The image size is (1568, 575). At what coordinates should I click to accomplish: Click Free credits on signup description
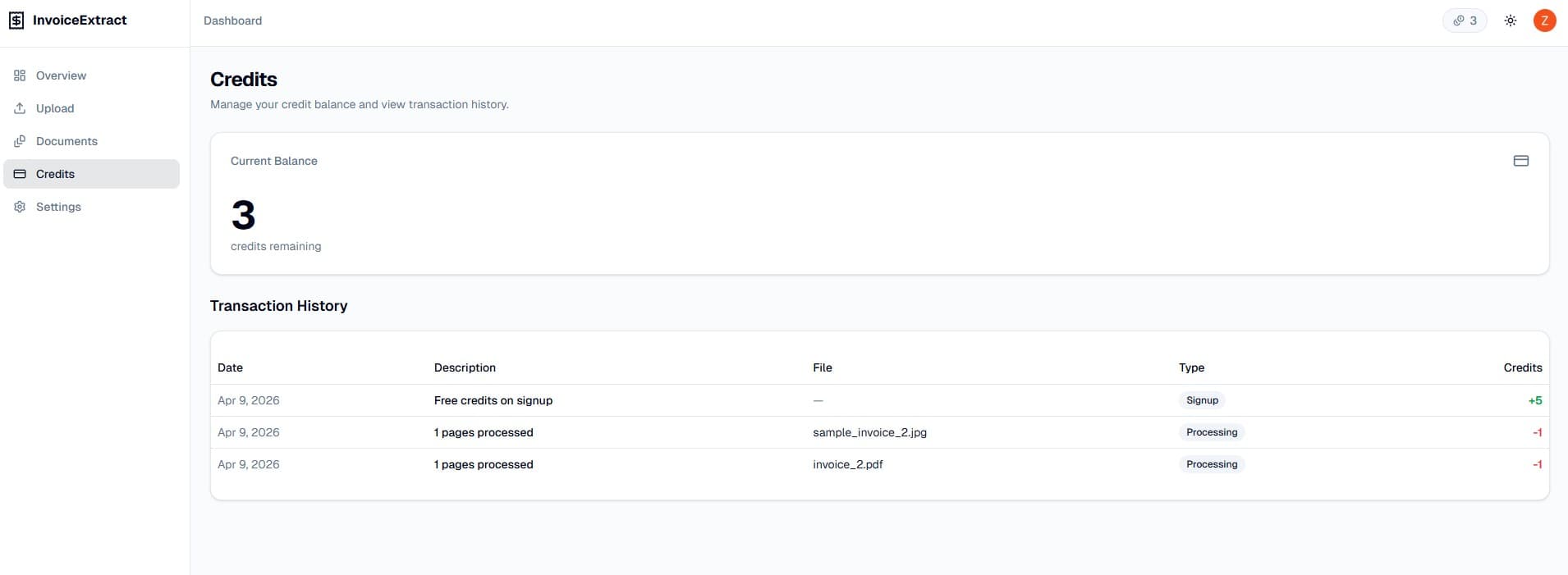tap(493, 400)
